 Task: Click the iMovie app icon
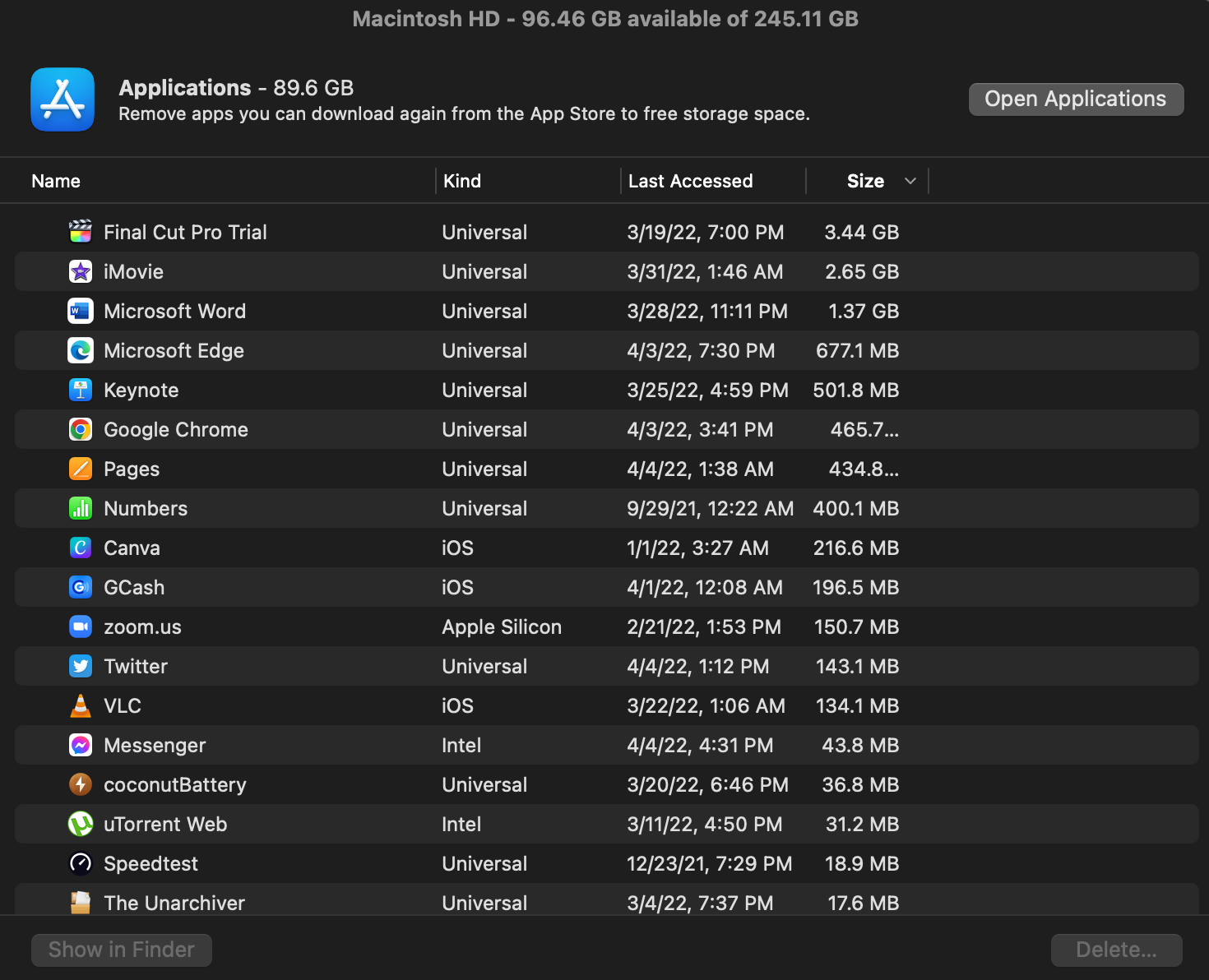[x=81, y=271]
